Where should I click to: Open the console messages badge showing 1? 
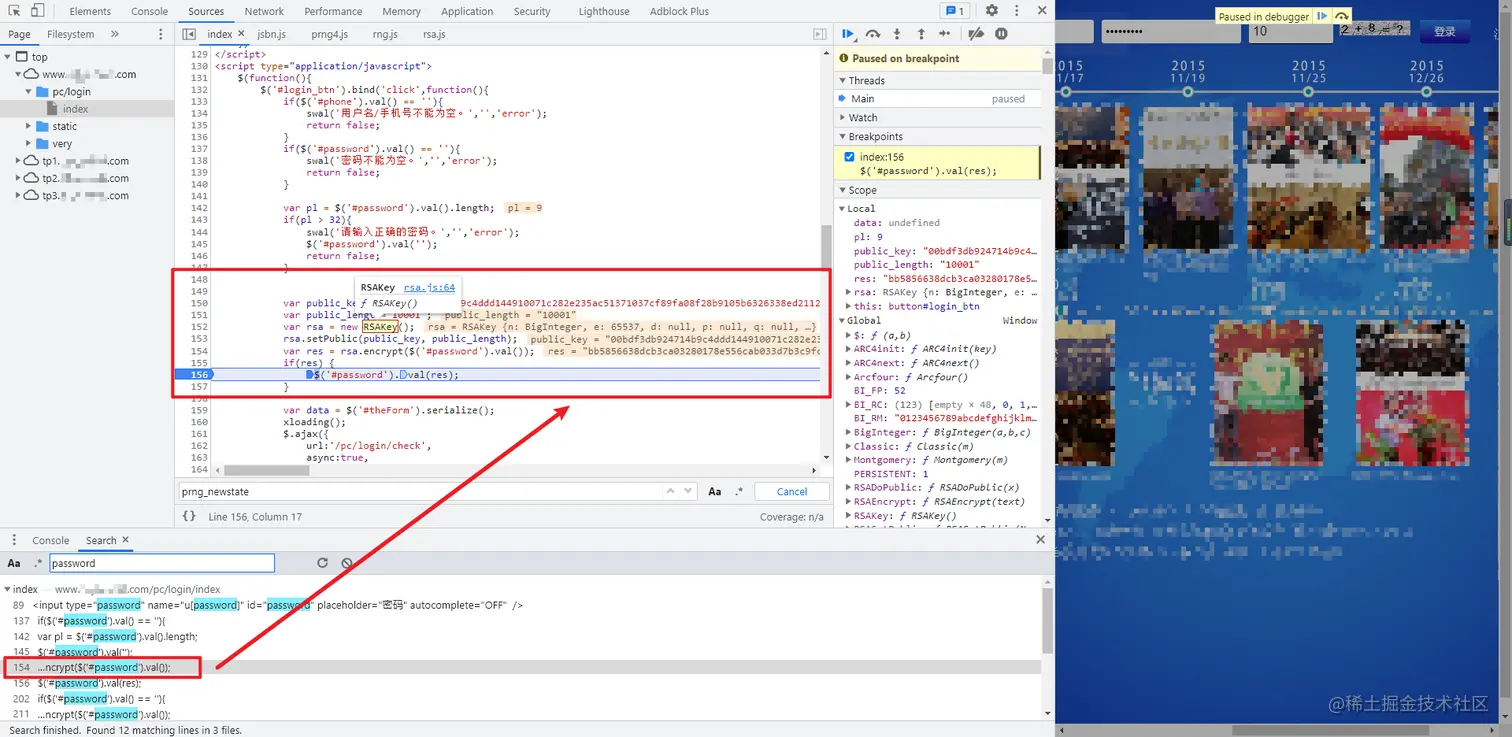[955, 11]
